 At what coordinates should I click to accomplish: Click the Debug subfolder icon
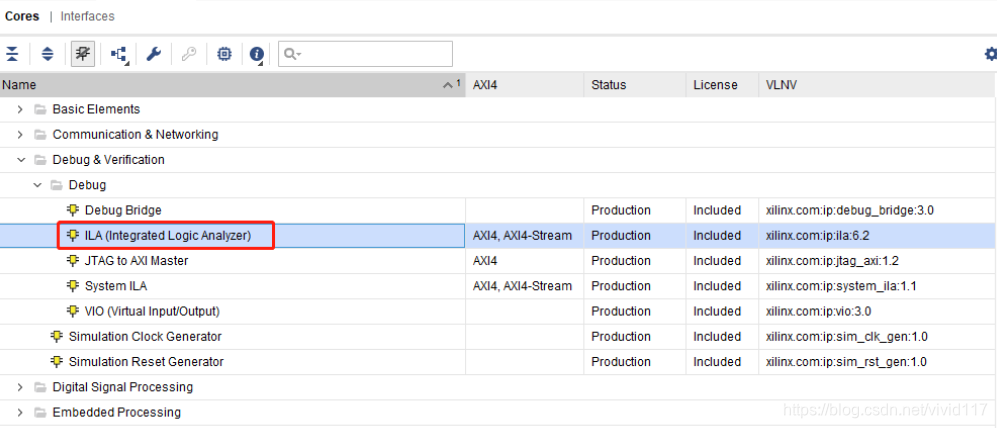click(57, 185)
